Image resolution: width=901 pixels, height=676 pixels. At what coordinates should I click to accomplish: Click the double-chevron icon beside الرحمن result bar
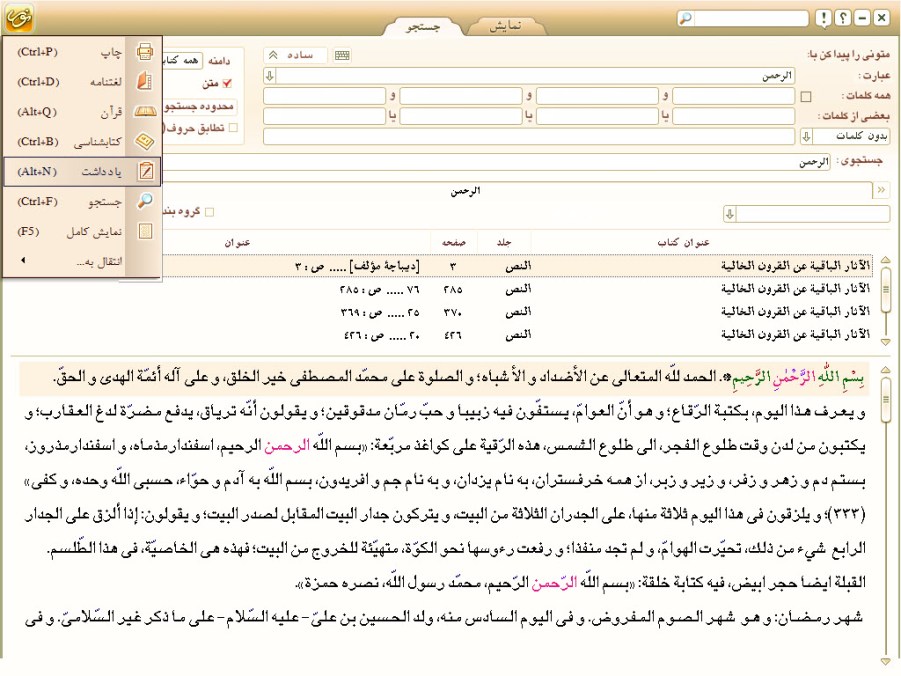(881, 190)
